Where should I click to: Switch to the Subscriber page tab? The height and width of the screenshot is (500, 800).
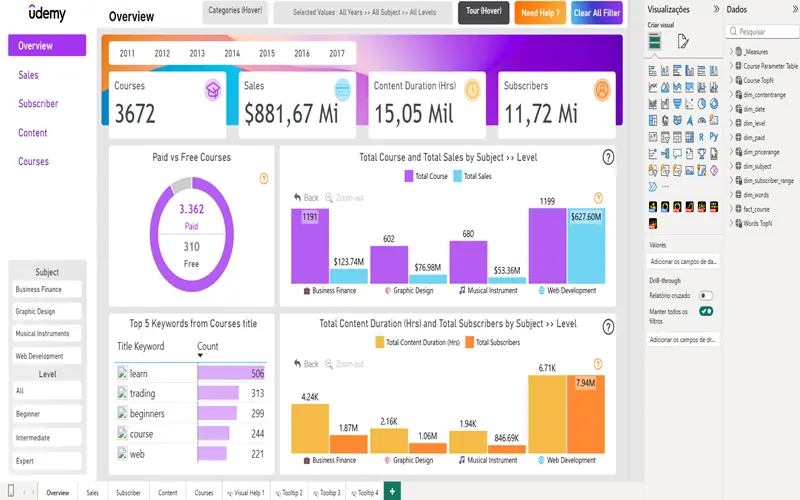(x=128, y=492)
